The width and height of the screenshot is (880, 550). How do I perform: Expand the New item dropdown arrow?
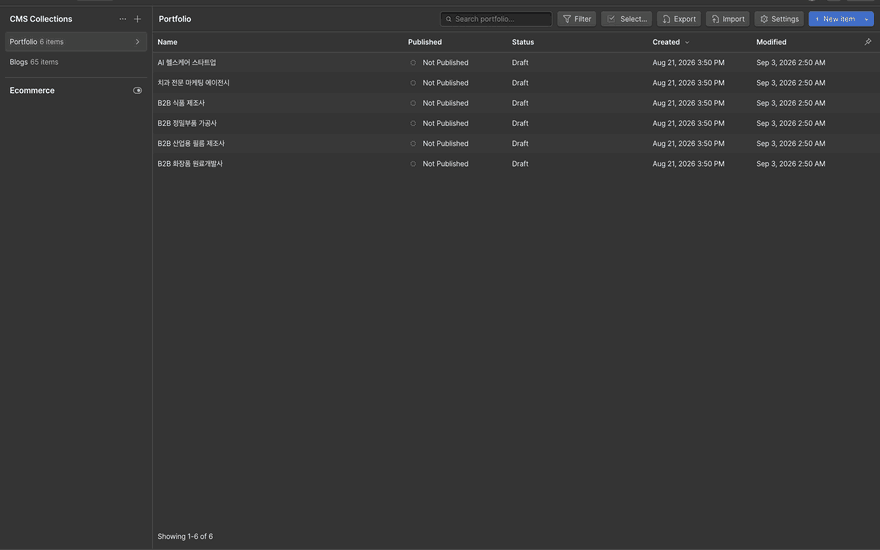pos(867,19)
